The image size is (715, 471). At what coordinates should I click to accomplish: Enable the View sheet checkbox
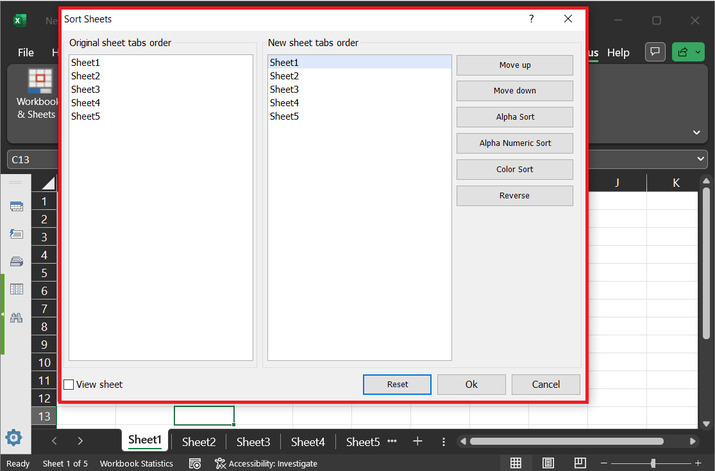pyautogui.click(x=69, y=384)
